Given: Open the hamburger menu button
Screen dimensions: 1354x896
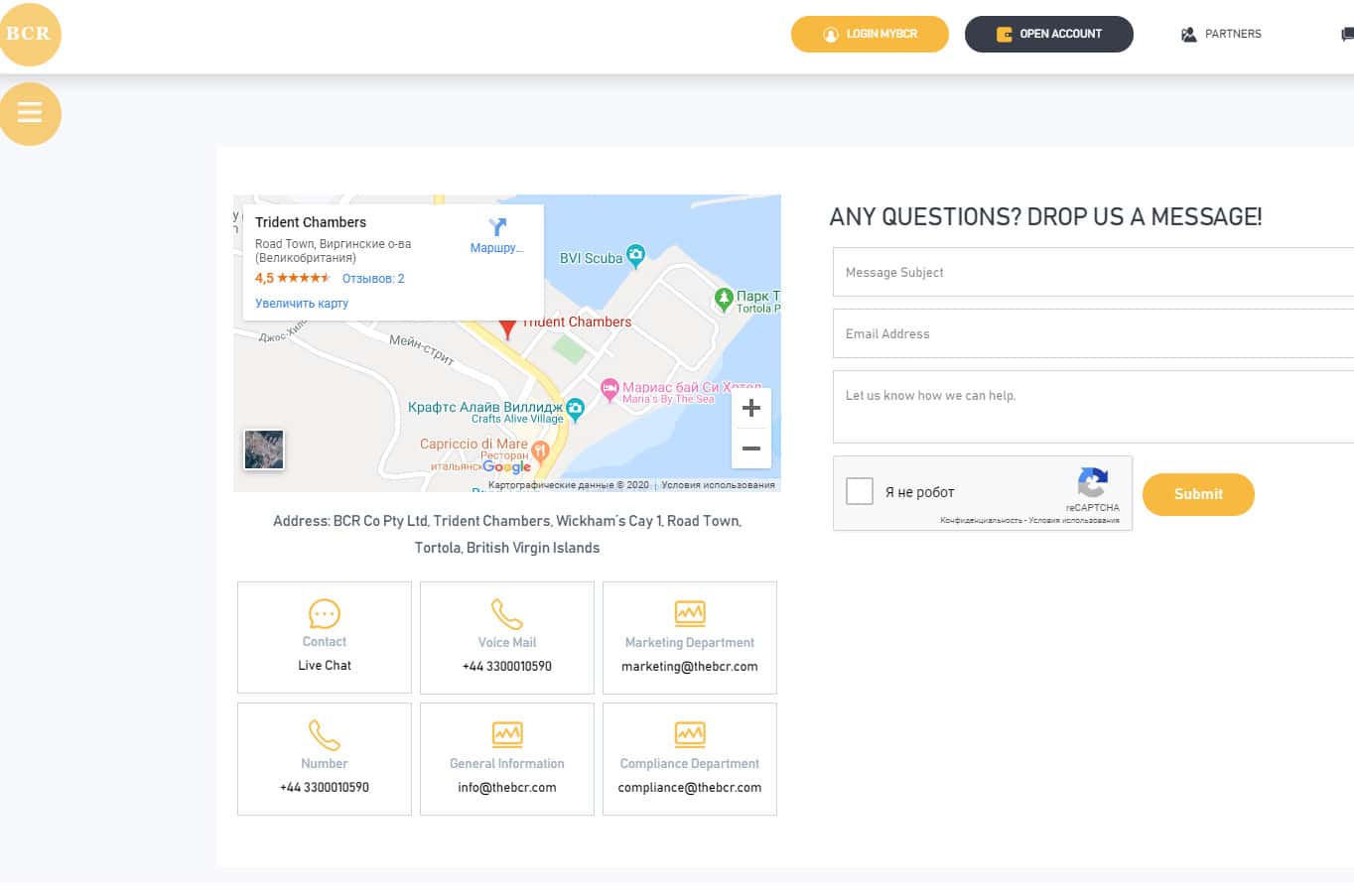Looking at the screenshot, I should [x=30, y=113].
